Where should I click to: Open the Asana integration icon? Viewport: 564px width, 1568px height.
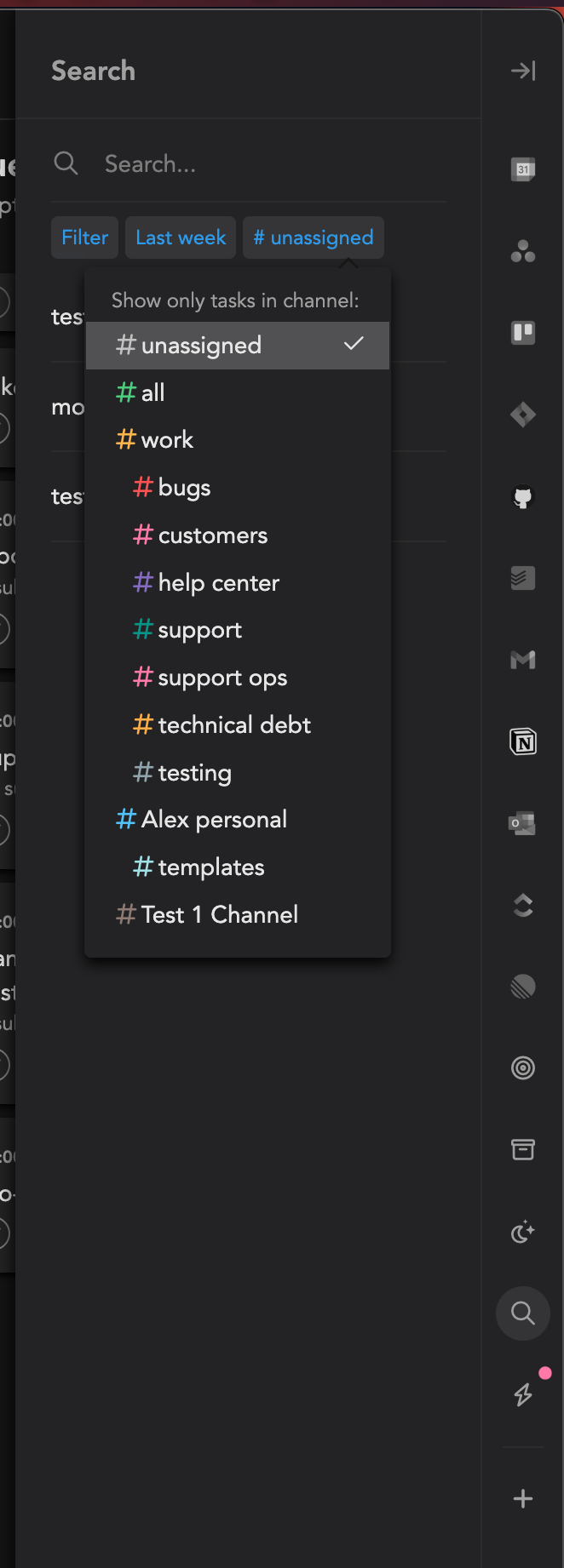(x=523, y=251)
